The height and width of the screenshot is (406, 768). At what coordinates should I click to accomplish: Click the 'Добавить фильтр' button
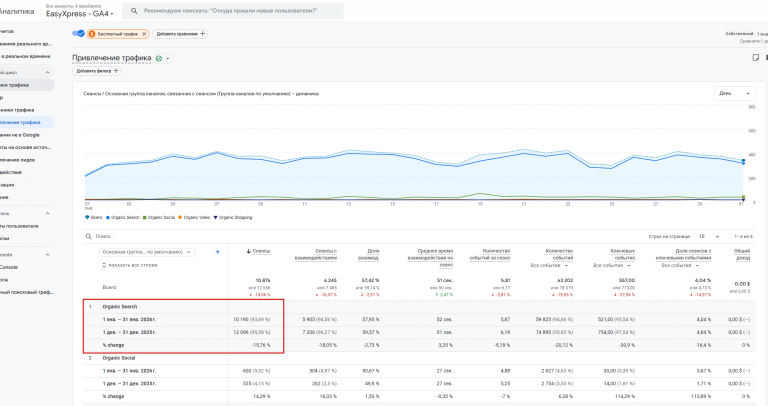click(97, 71)
